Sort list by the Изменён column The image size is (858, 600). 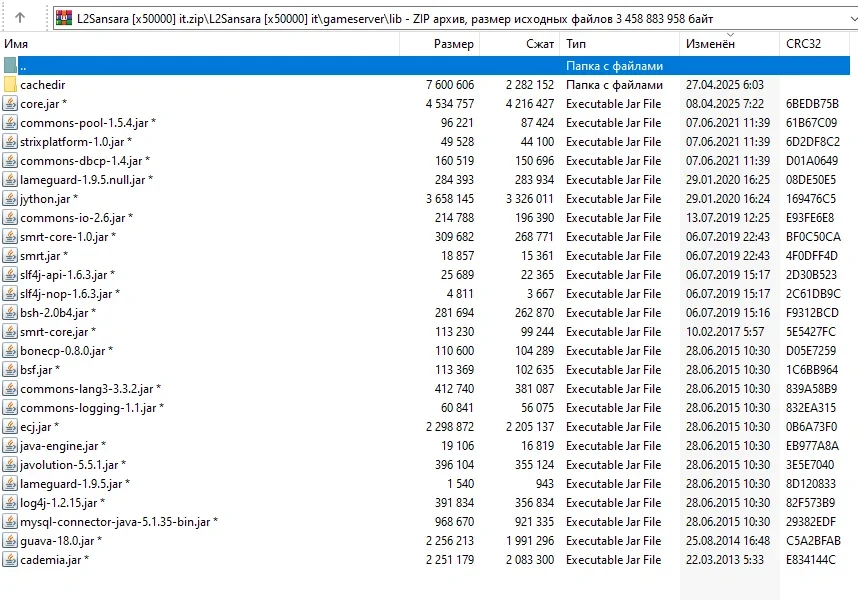[710, 44]
